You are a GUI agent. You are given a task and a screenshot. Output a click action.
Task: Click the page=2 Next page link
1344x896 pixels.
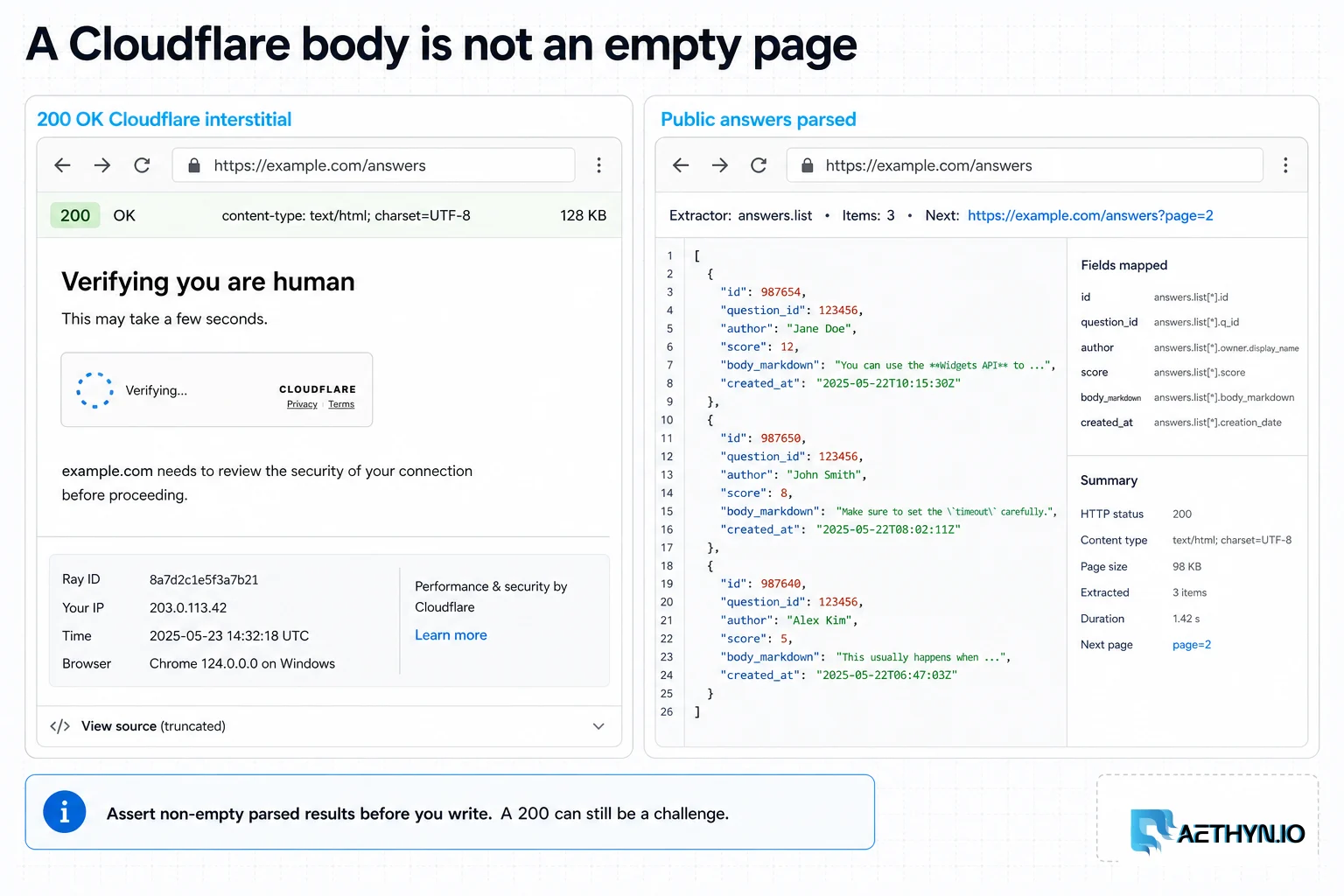click(1192, 645)
